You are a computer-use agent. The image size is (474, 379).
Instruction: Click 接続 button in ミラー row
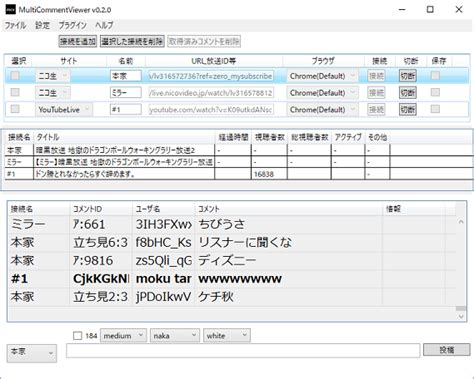pyautogui.click(x=376, y=93)
